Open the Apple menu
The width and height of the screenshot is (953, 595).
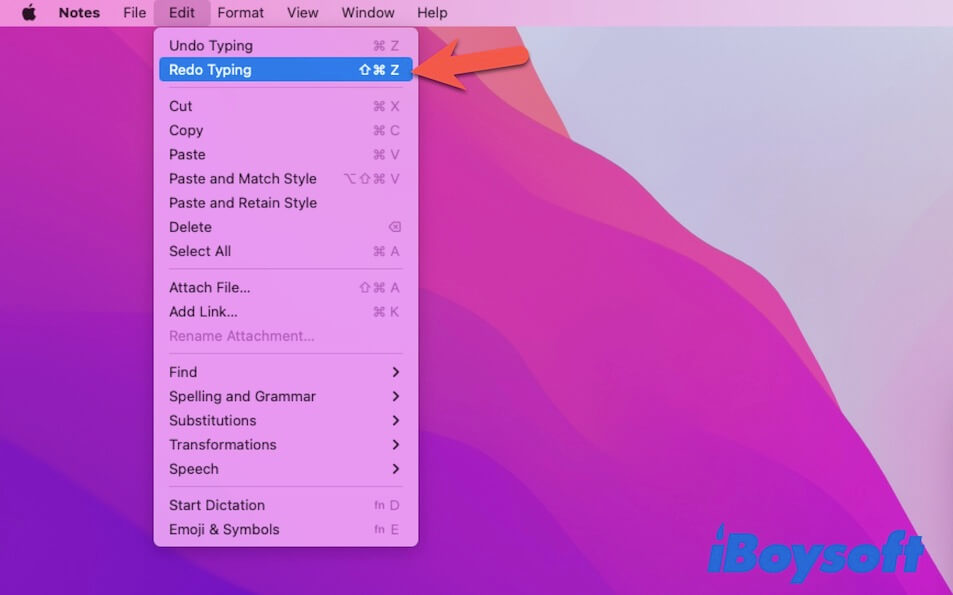(x=29, y=13)
